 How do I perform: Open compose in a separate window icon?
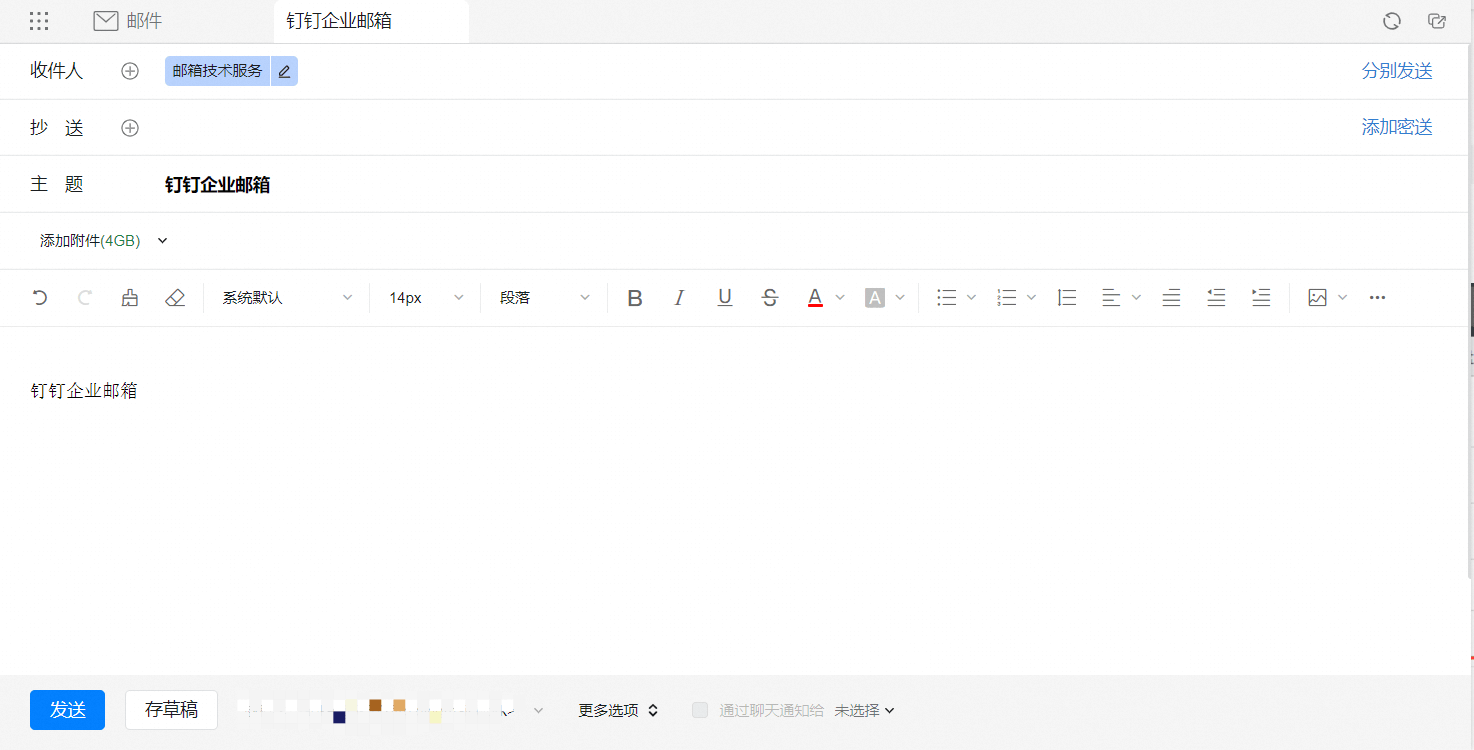point(1437,21)
